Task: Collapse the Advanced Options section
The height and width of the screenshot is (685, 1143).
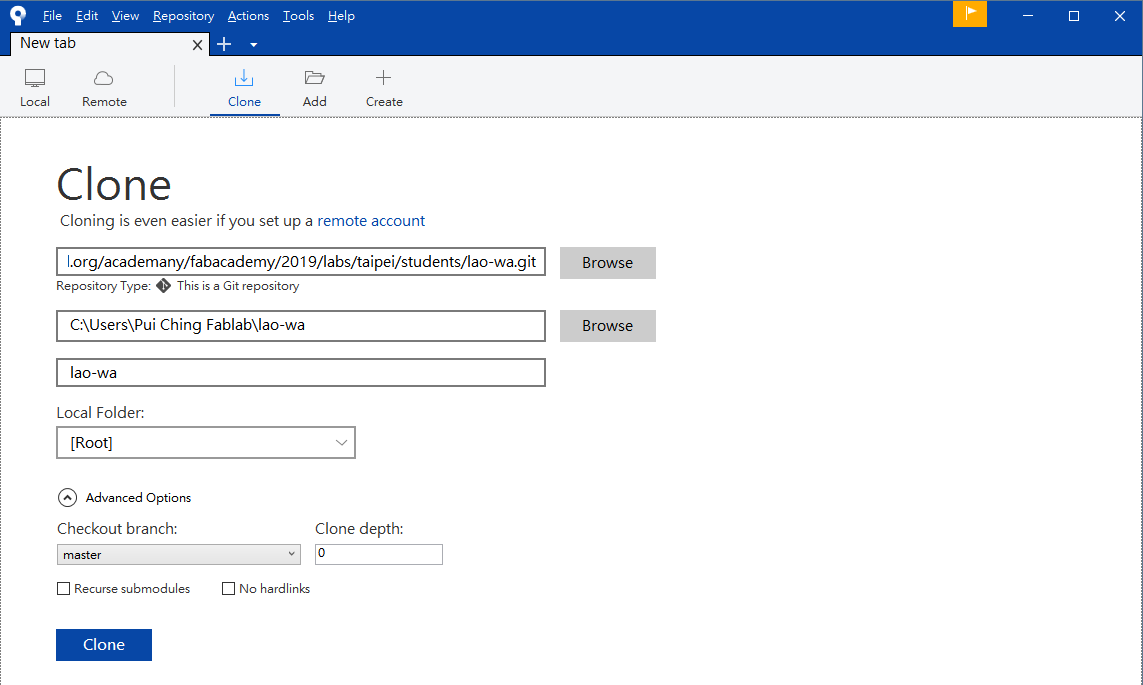Action: [67, 497]
